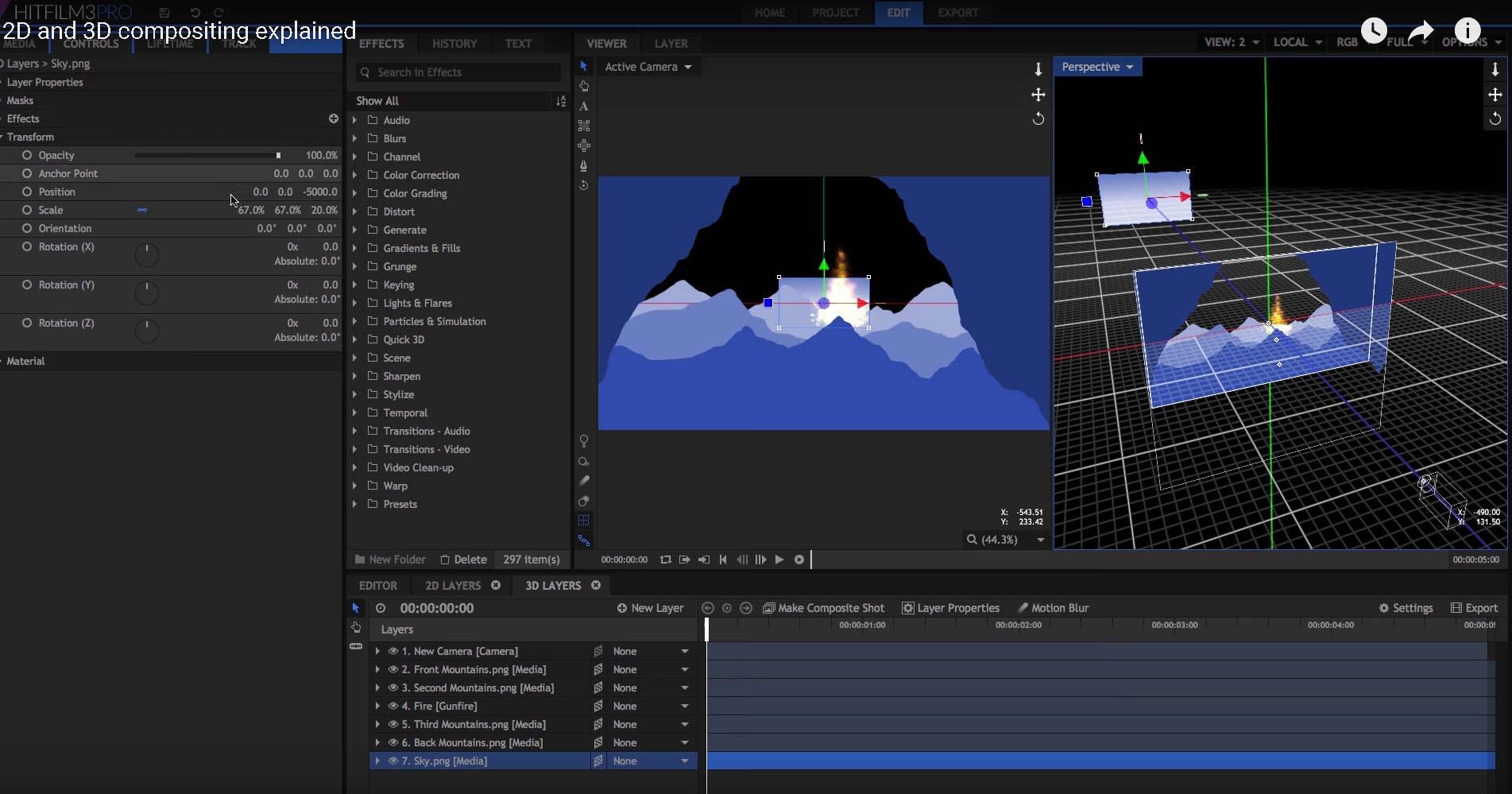This screenshot has height=794, width=1512.
Task: Add an effect with the plus icon beside Effects
Action: point(334,118)
